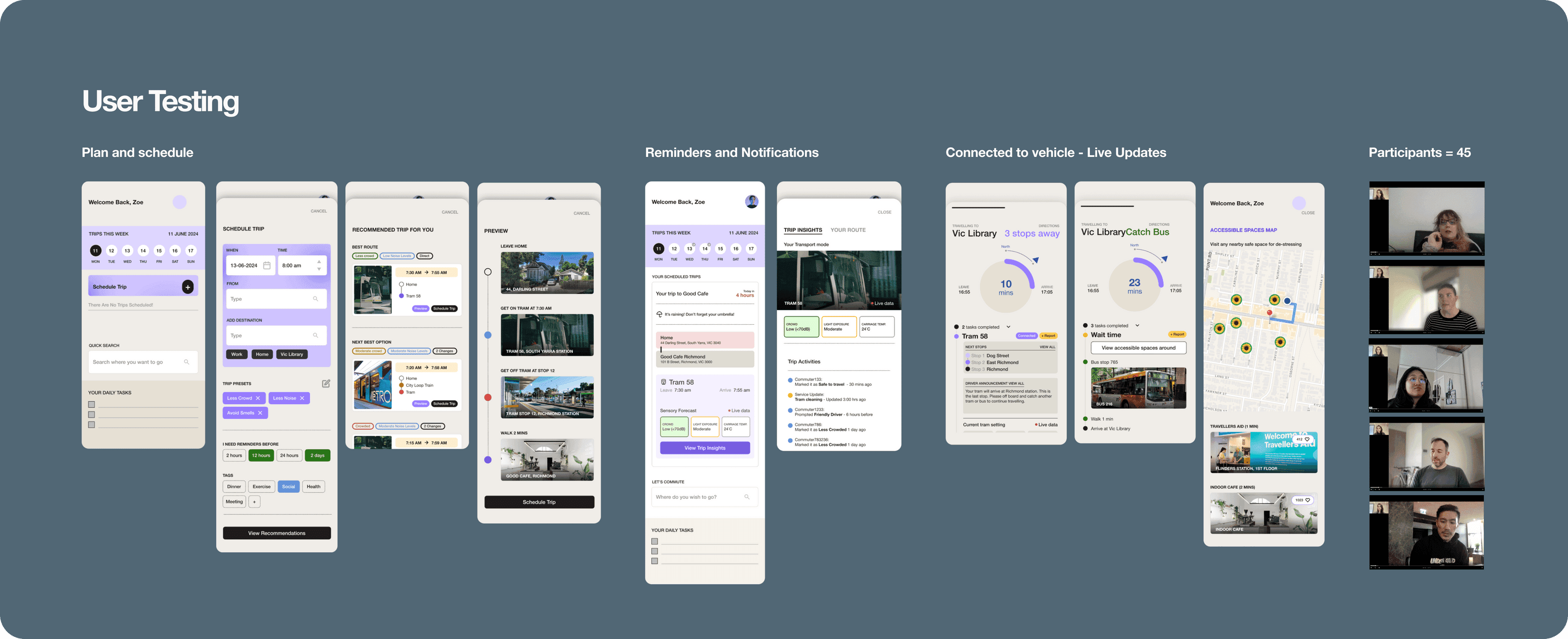Click the View Trip Insights button

tap(704, 448)
